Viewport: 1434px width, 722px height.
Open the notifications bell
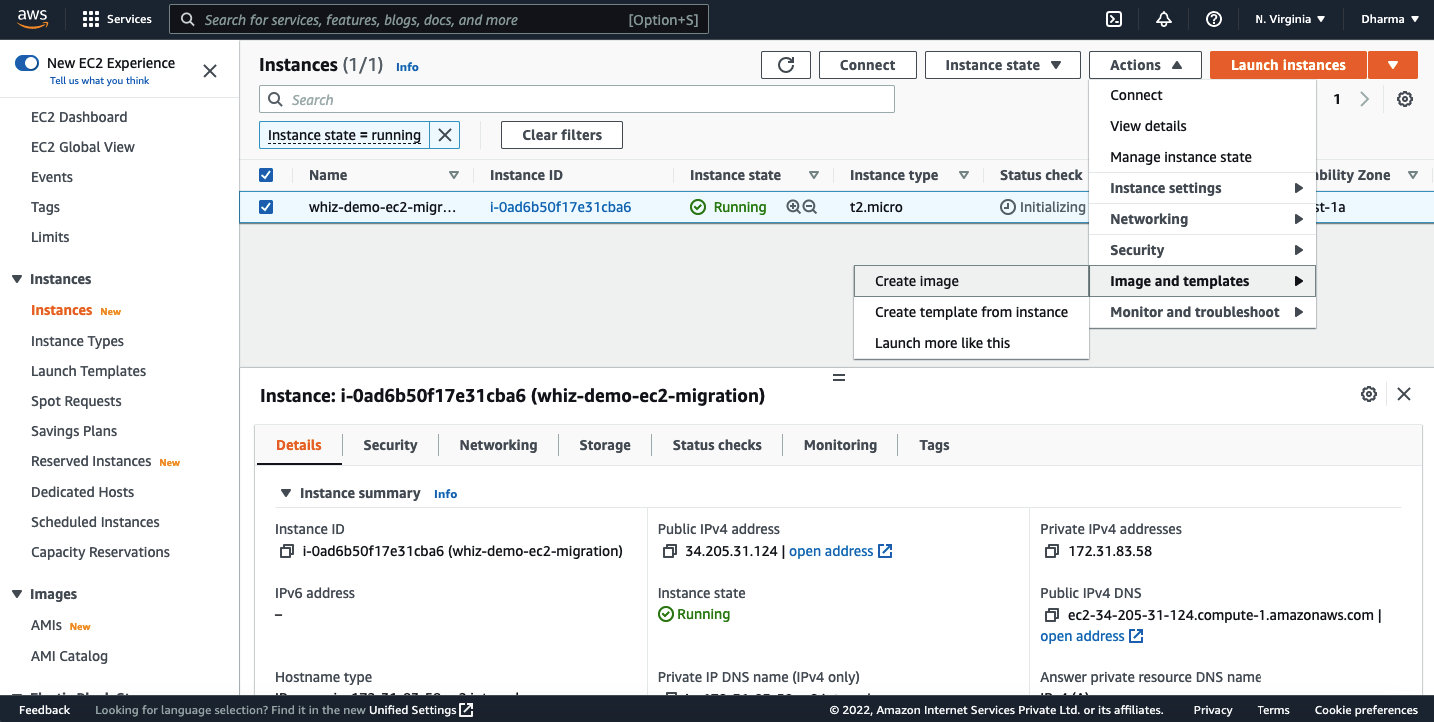[x=1163, y=19]
